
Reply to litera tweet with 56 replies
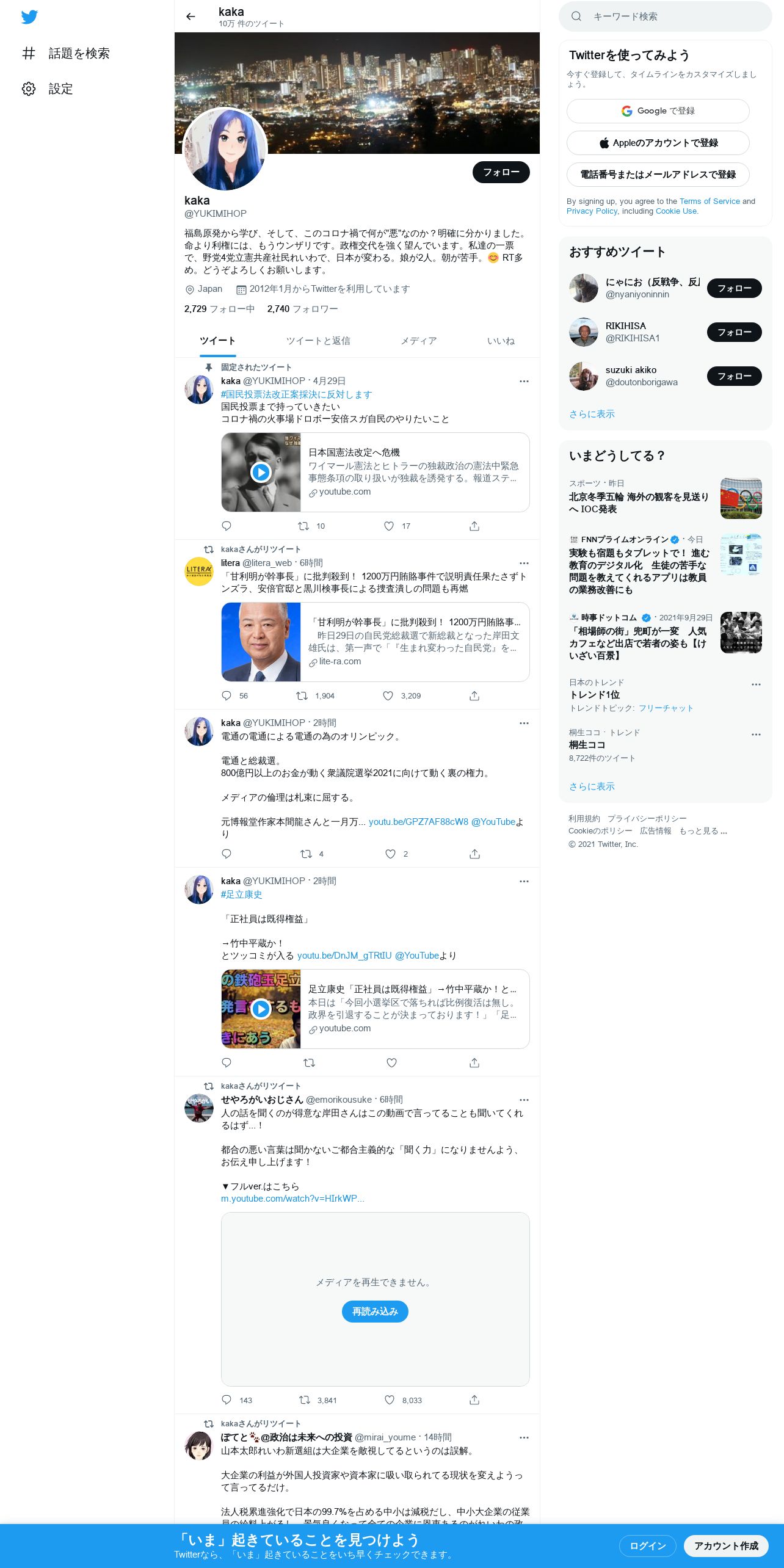(234, 695)
